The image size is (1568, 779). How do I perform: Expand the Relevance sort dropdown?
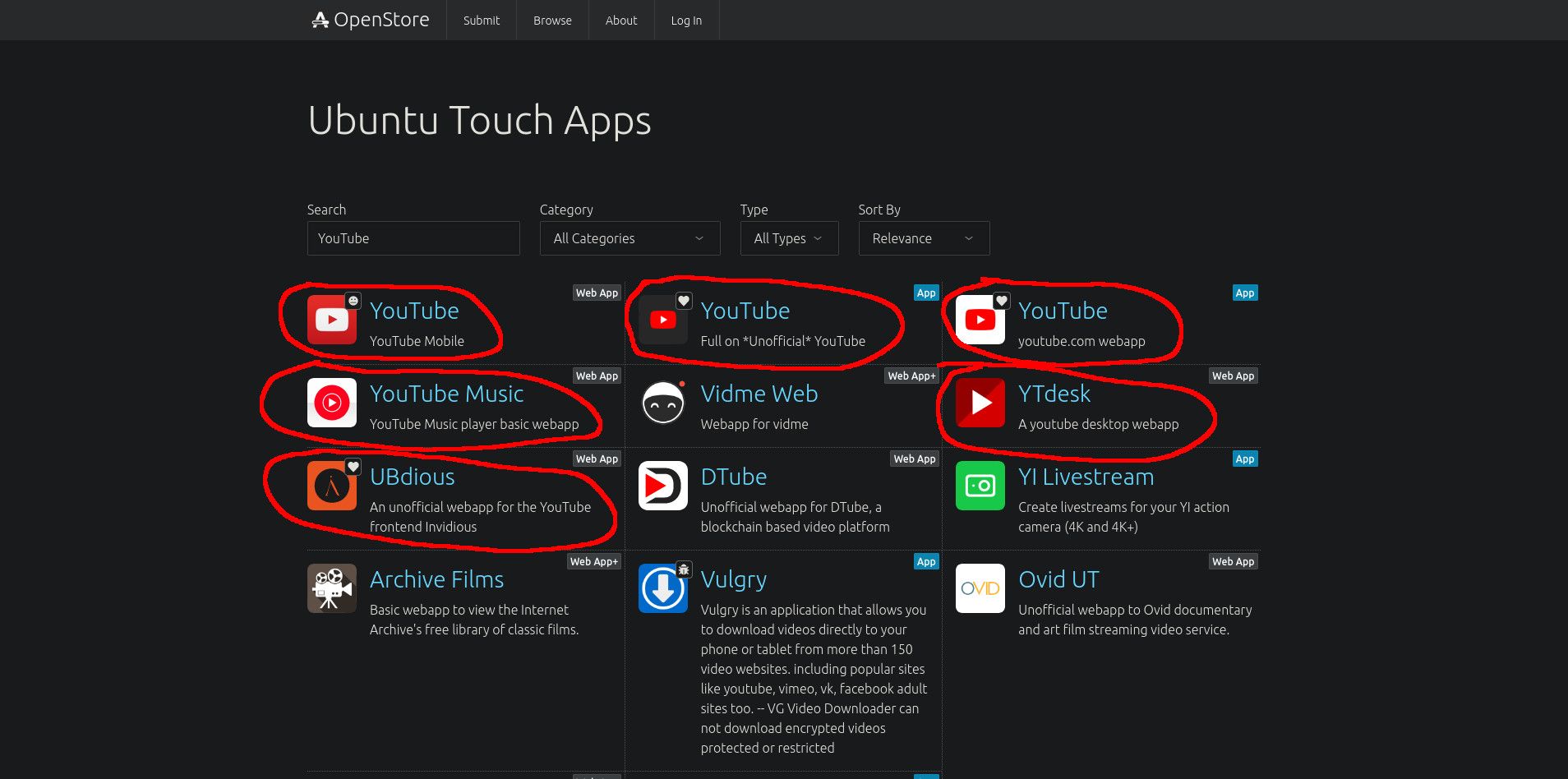coord(924,238)
